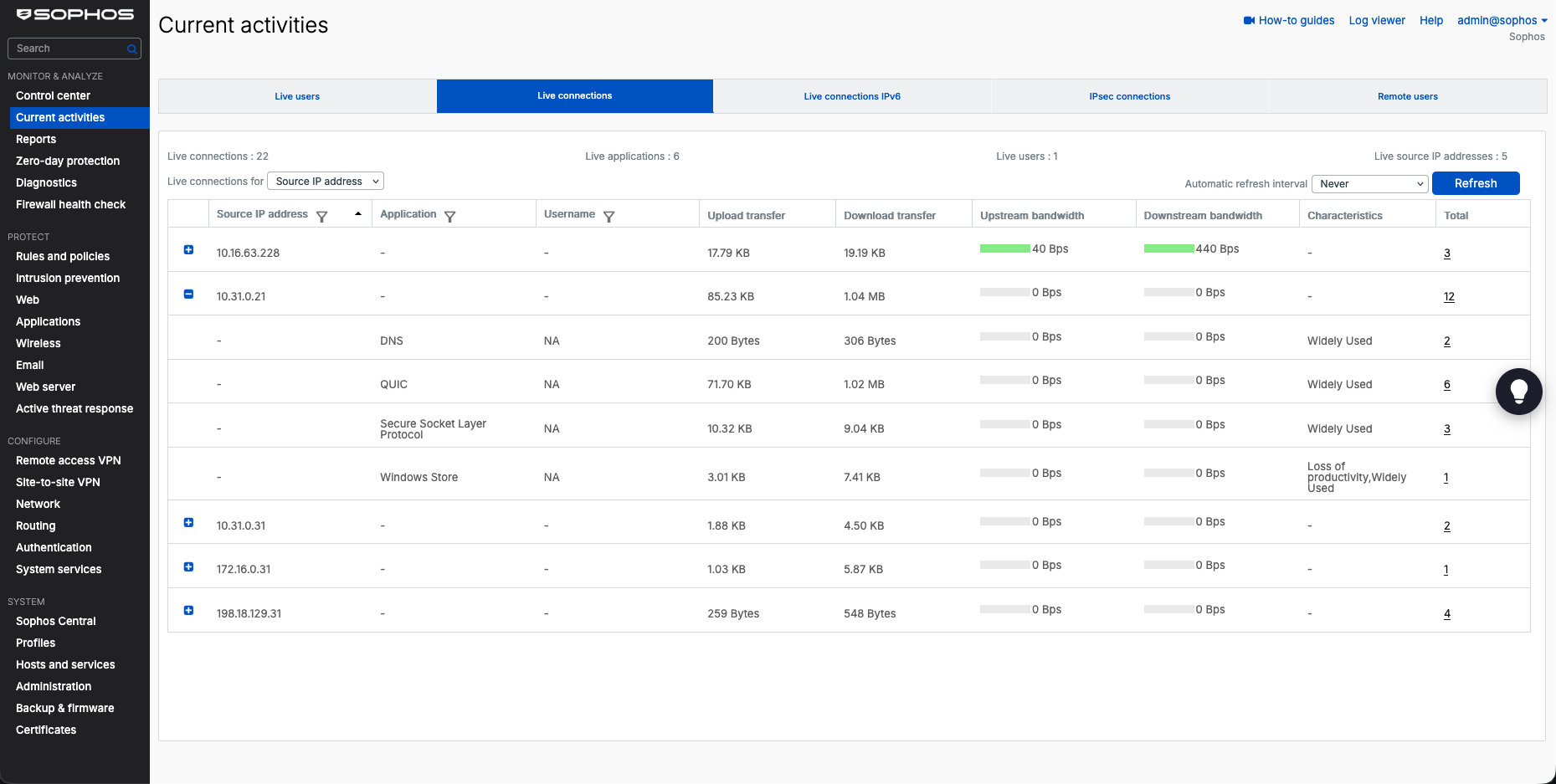Click the green upstream bandwidth bar for 10.16.63.228
Screen dimensions: 1556x784
point(1004,249)
